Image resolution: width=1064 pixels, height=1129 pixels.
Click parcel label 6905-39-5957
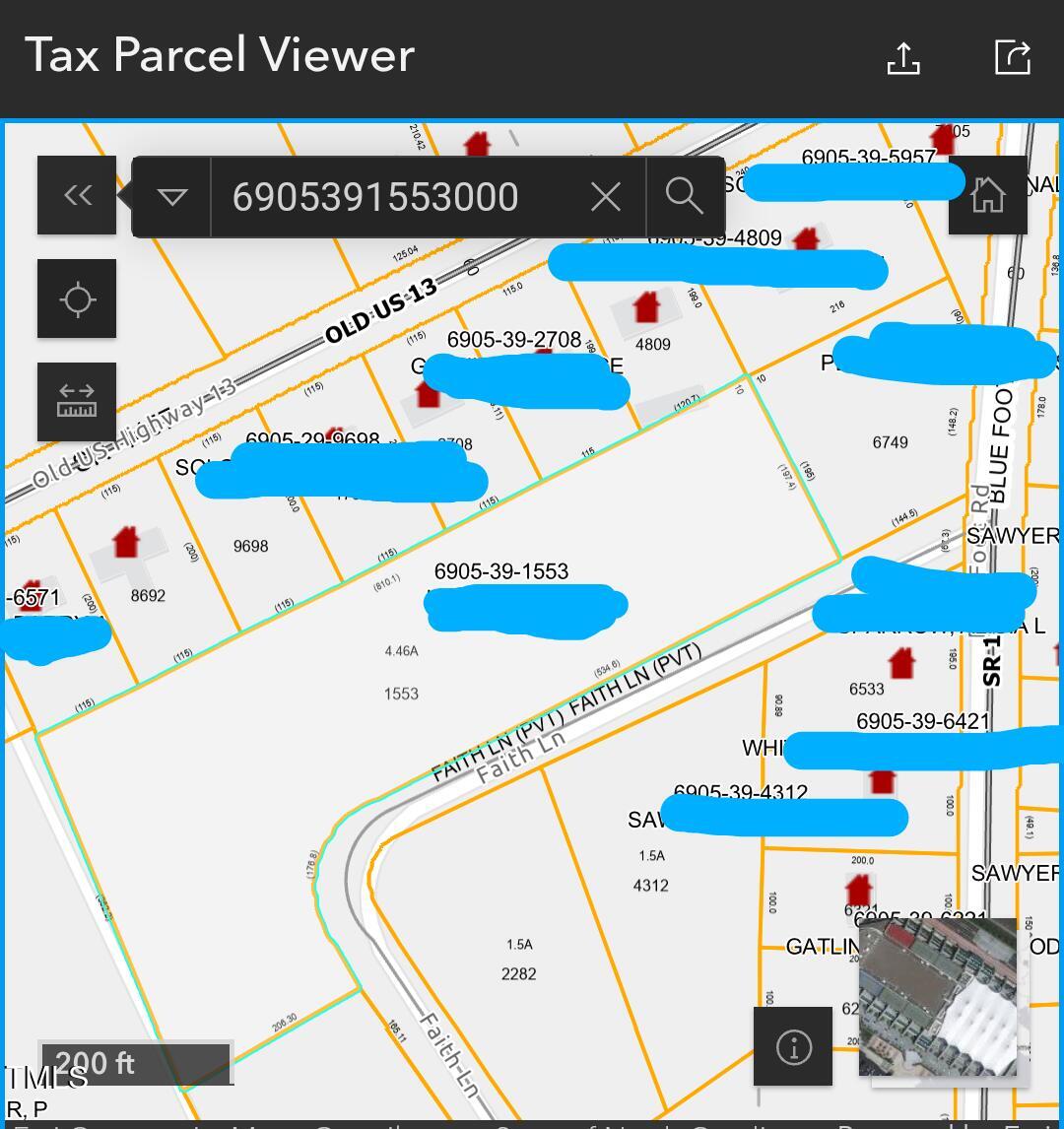click(x=868, y=156)
